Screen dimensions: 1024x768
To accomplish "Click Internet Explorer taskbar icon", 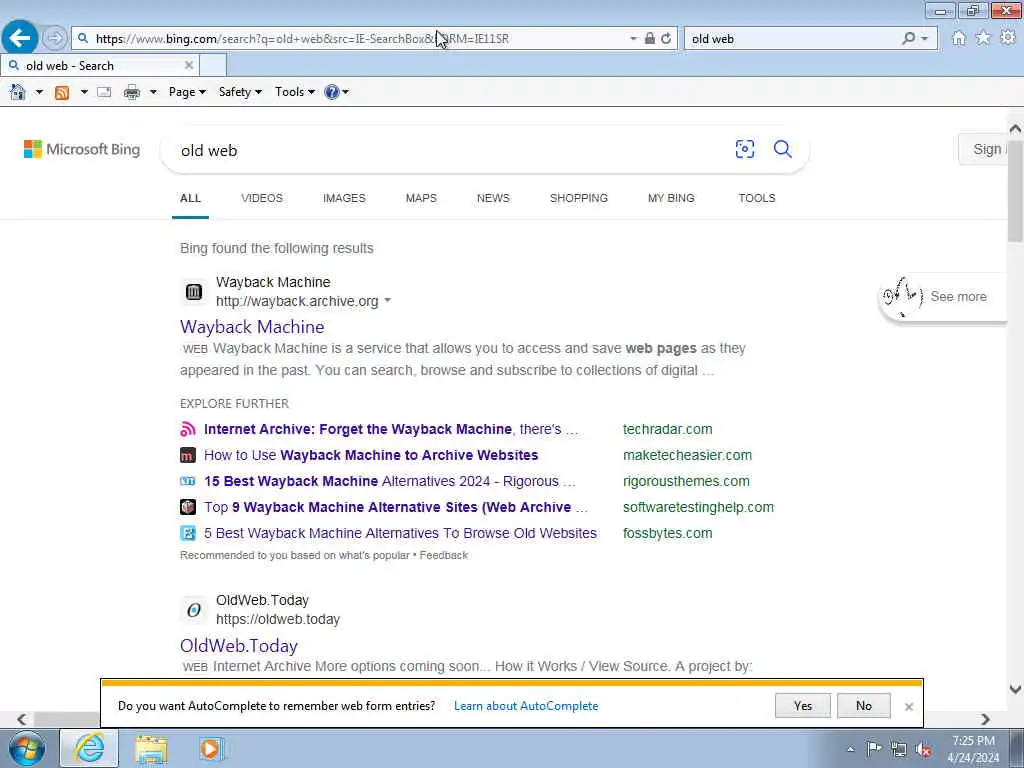I will [89, 748].
